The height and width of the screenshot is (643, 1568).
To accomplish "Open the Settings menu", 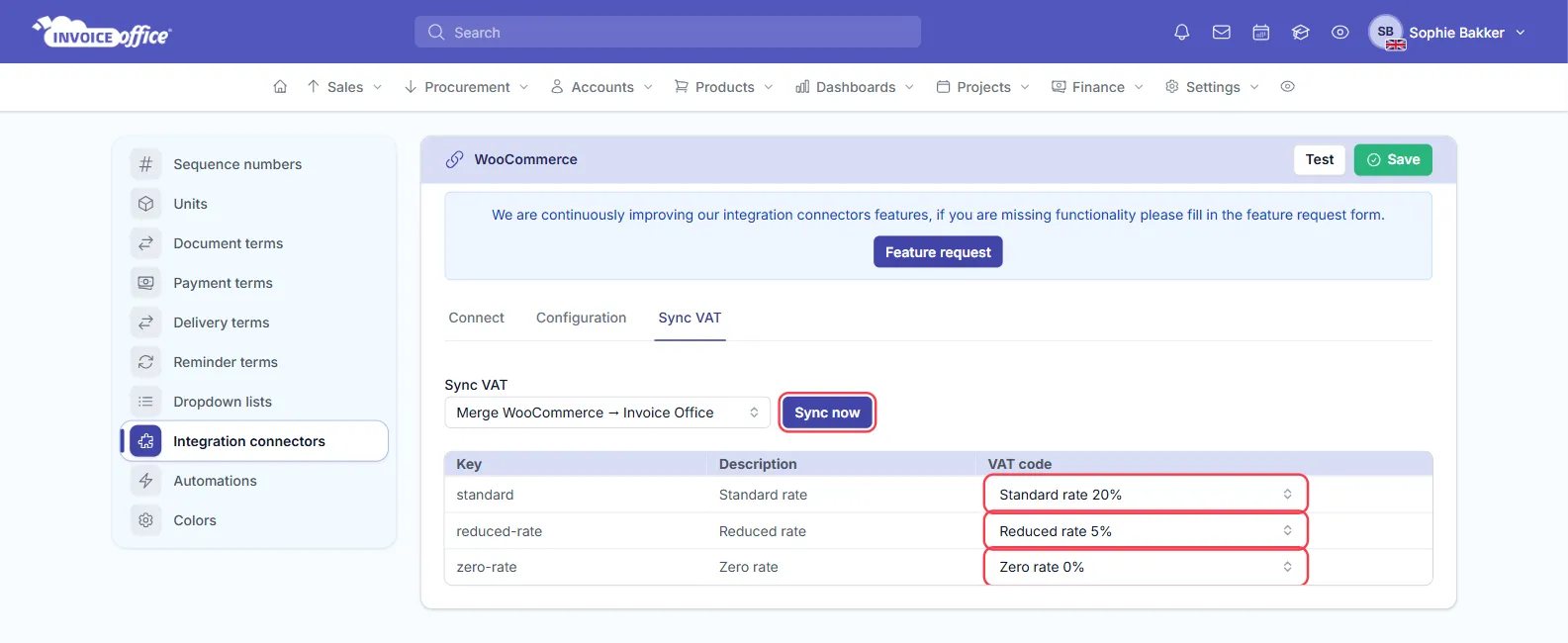I will click(x=1212, y=87).
